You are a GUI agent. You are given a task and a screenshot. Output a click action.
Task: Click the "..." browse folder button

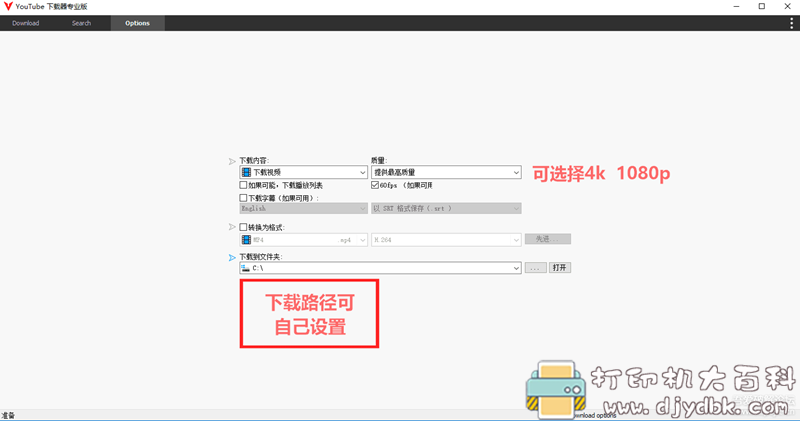click(x=535, y=268)
